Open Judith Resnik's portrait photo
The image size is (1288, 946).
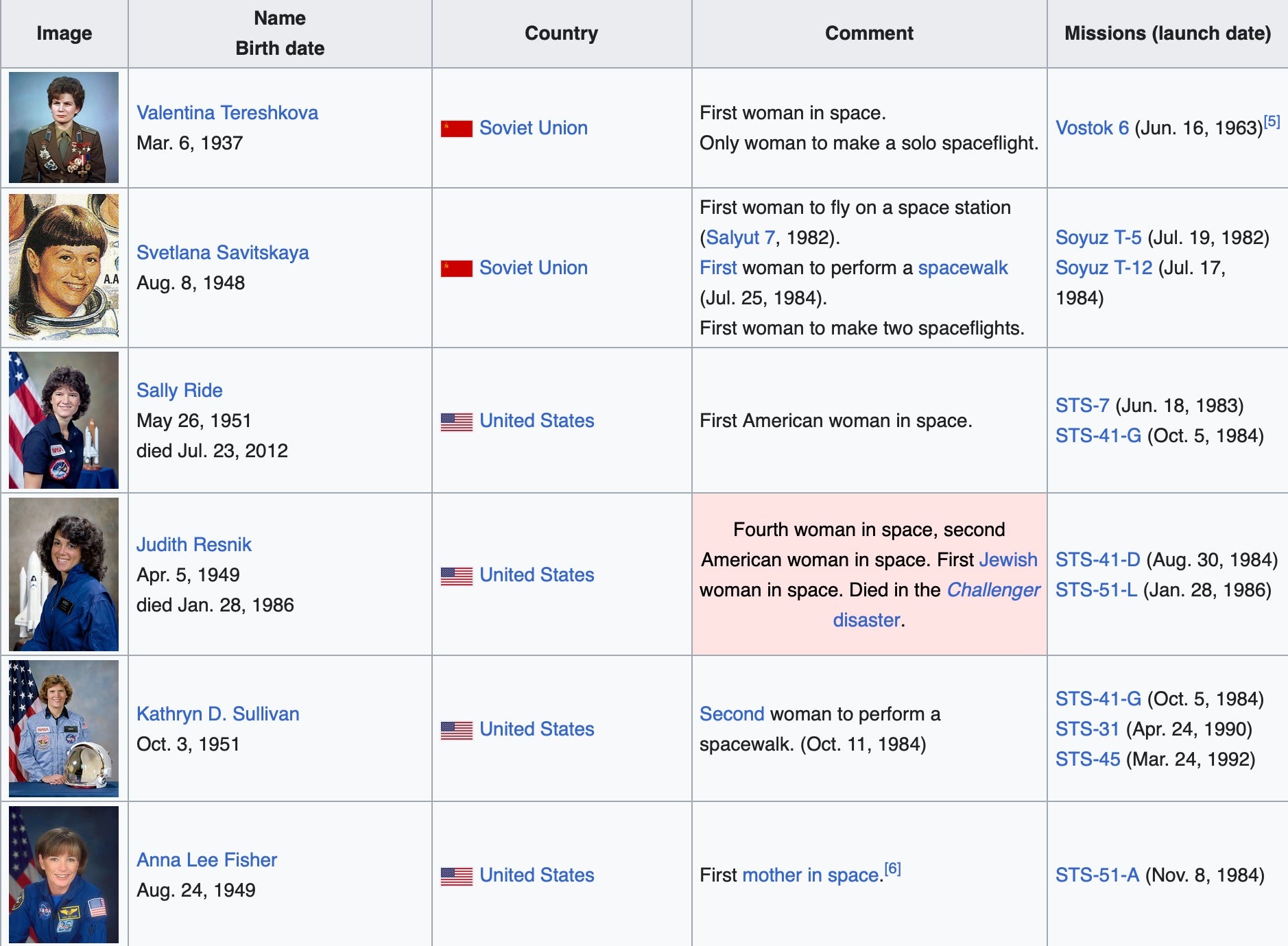click(x=64, y=574)
